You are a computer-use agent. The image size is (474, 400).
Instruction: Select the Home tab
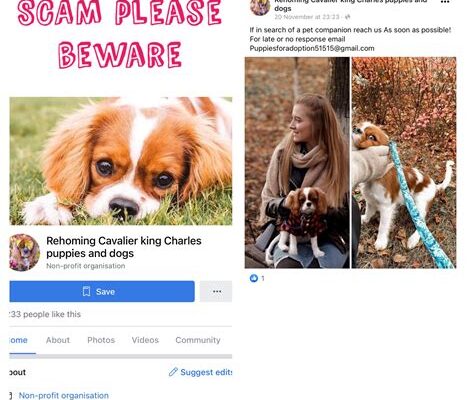[x=19, y=340]
